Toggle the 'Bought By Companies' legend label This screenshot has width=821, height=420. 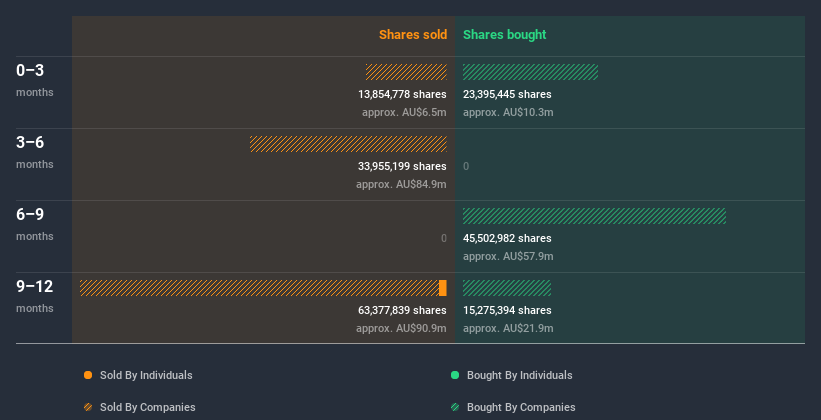521,407
